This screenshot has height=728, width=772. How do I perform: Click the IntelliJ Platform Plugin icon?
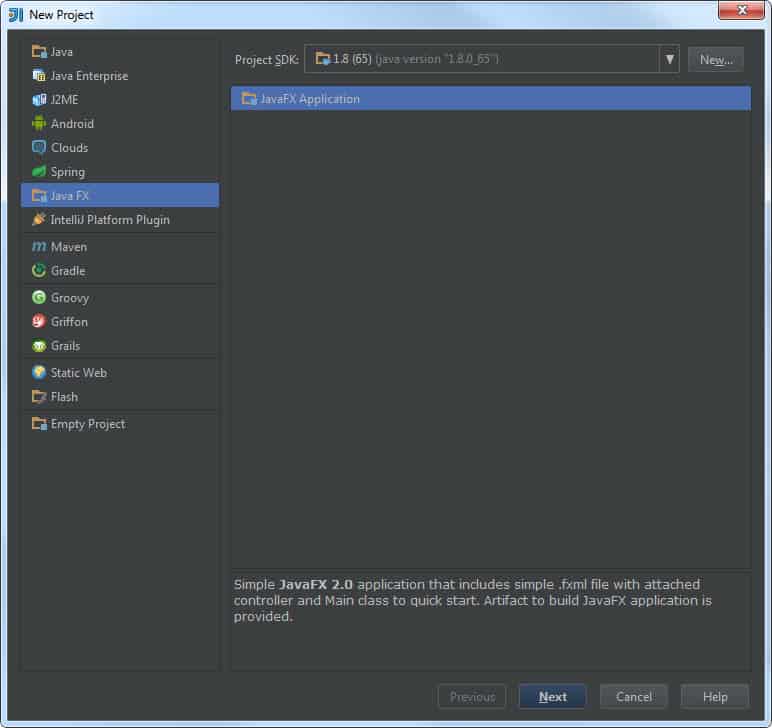tap(39, 219)
